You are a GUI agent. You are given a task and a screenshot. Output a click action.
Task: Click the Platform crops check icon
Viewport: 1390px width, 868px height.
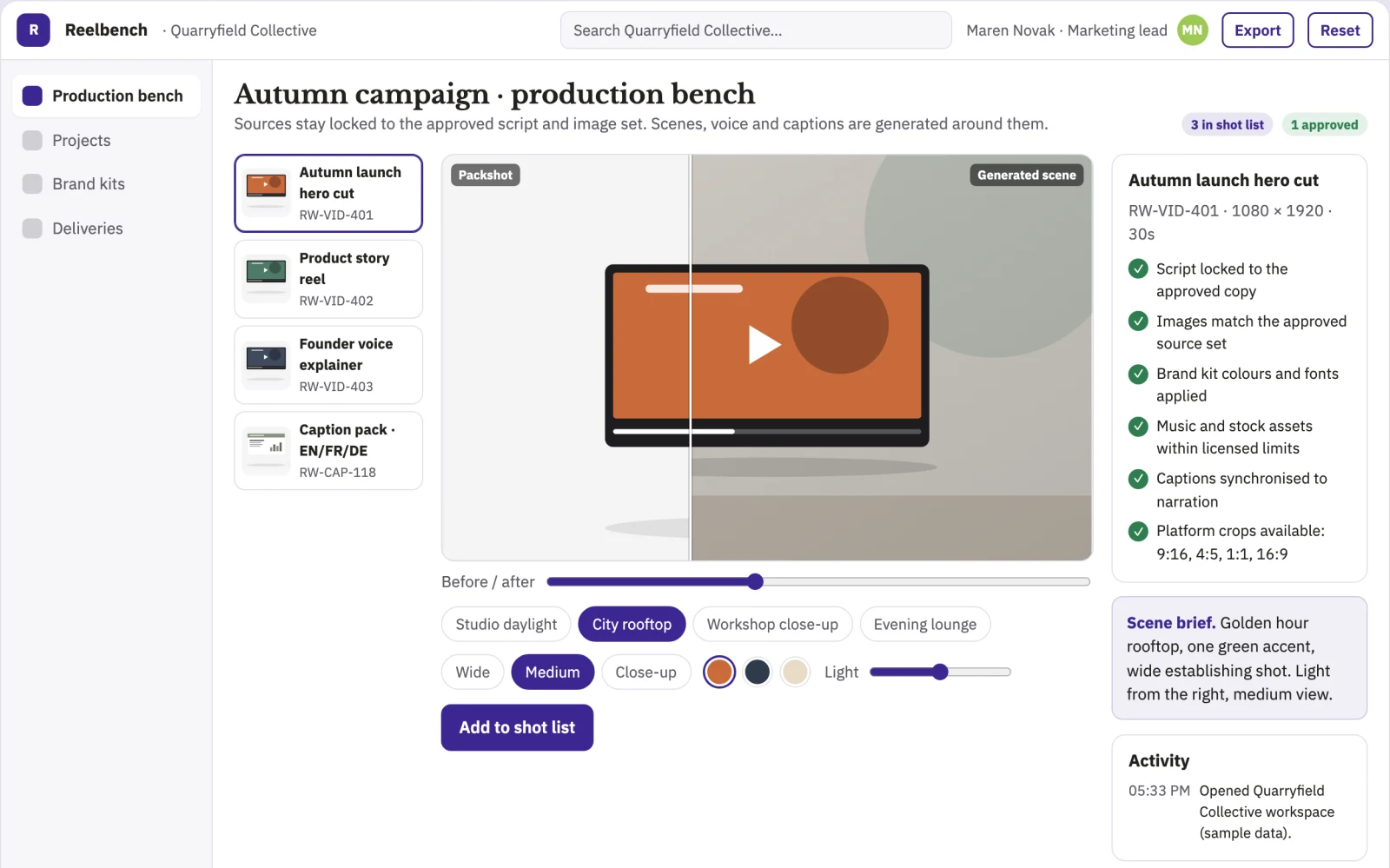pos(1138,531)
